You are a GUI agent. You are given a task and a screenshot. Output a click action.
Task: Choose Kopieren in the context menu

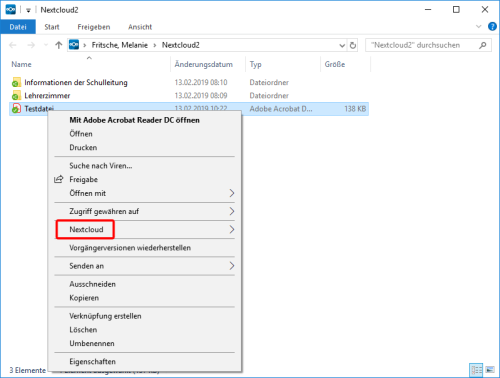pos(145,298)
